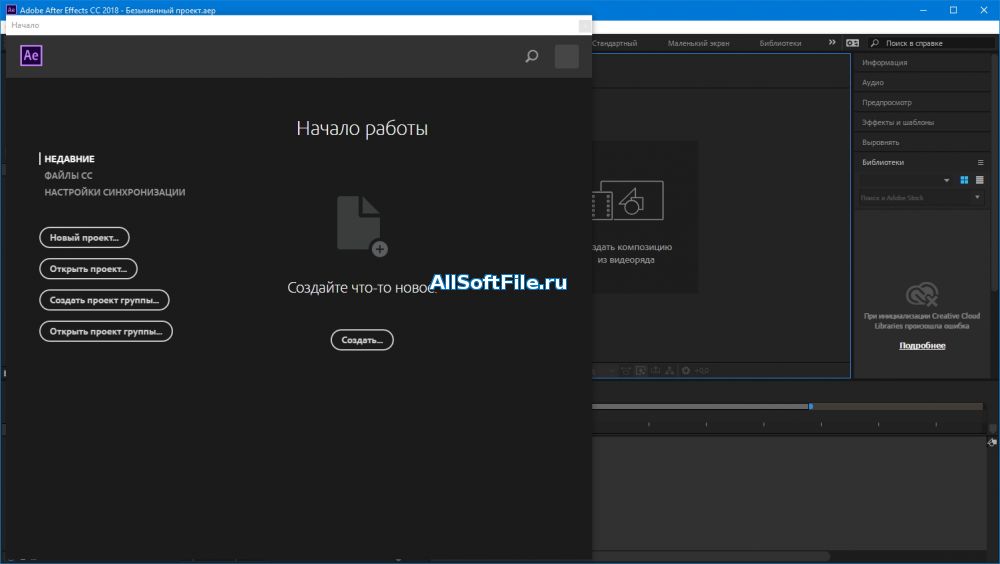Click the search magnifier in Start window

[x=532, y=57]
